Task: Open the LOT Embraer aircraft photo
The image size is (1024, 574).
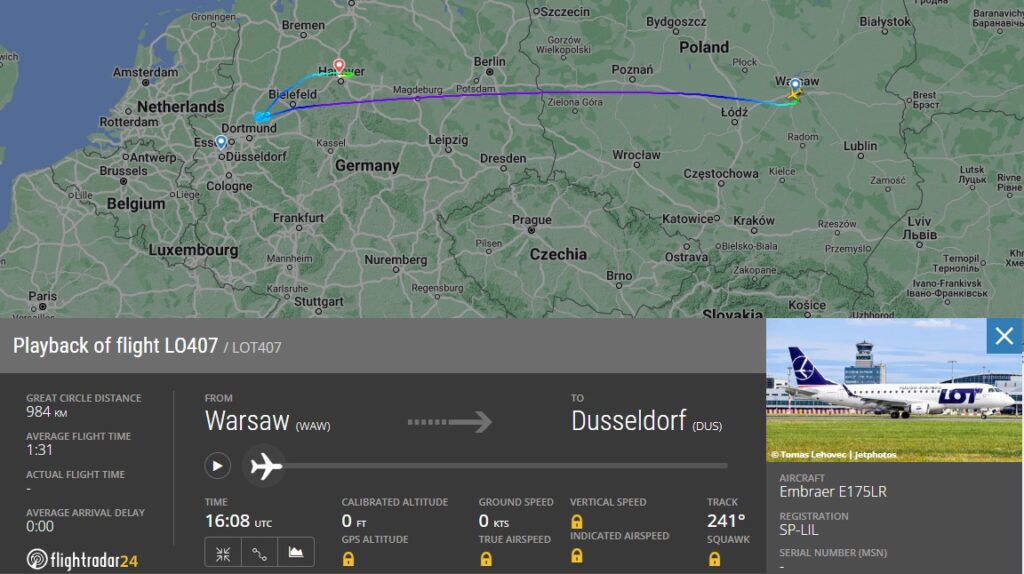Action: tap(894, 390)
